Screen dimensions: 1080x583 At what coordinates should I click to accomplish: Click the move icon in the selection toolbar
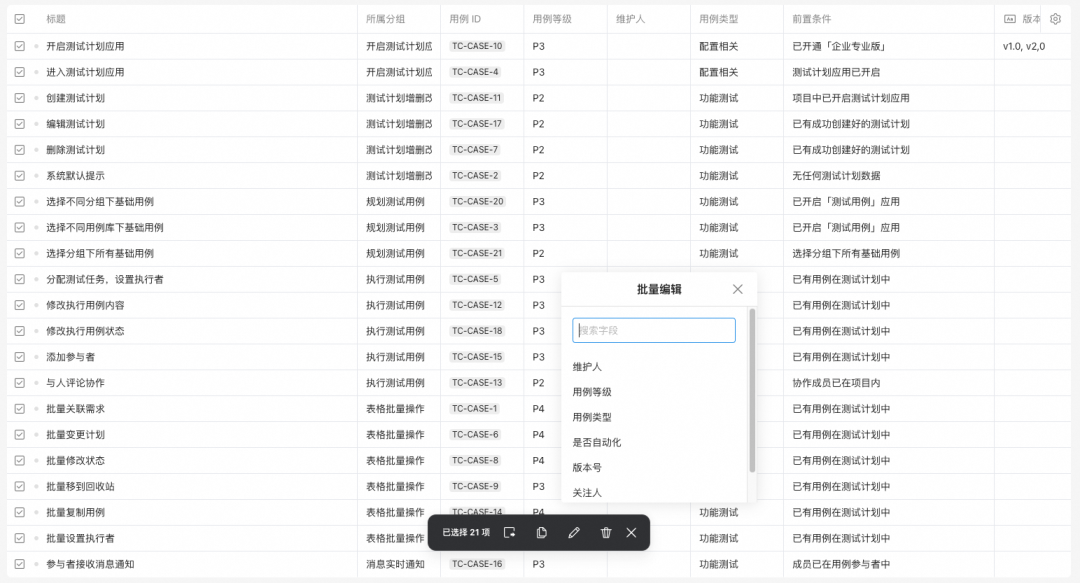510,532
